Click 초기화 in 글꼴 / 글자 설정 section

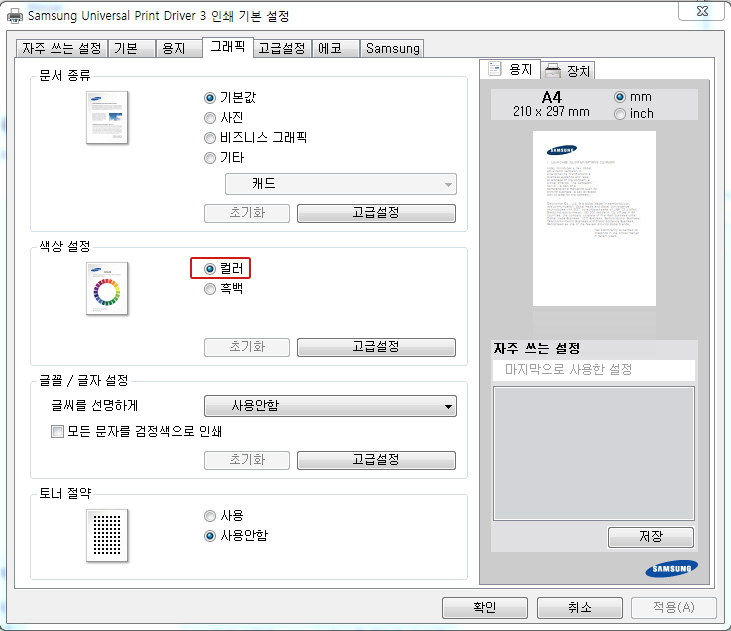(247, 460)
